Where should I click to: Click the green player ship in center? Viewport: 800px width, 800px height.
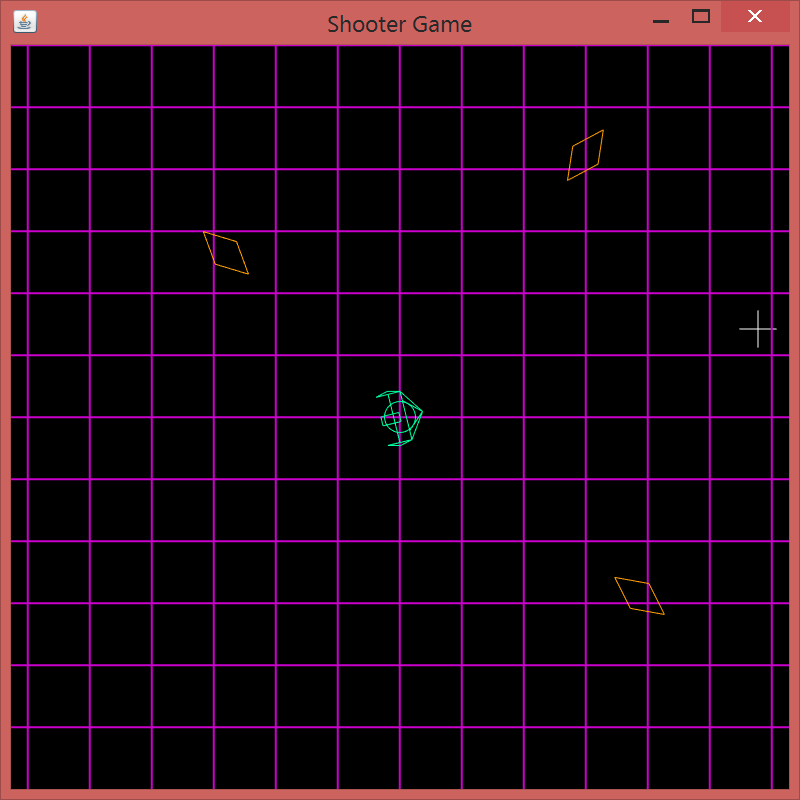399,418
